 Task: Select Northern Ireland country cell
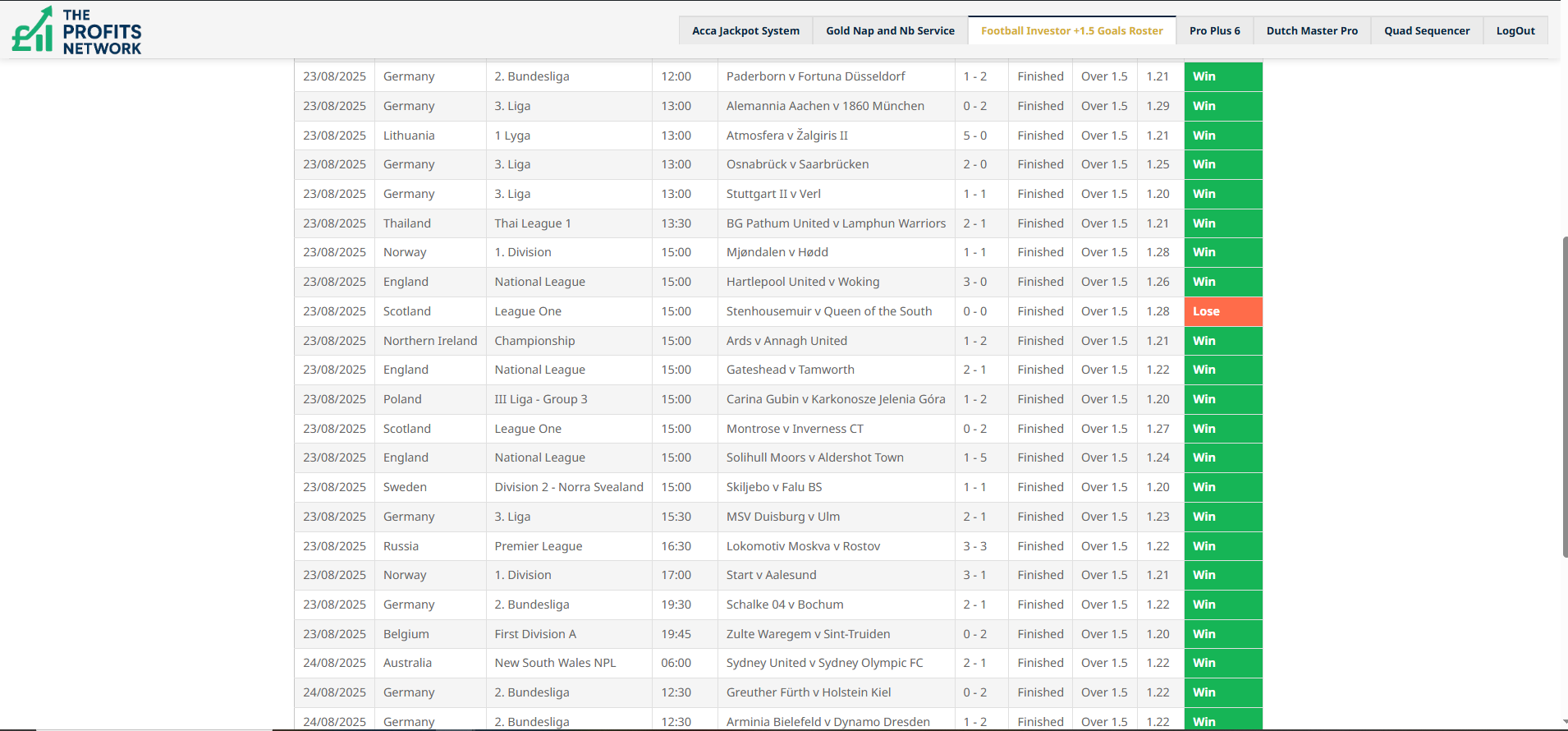point(429,342)
